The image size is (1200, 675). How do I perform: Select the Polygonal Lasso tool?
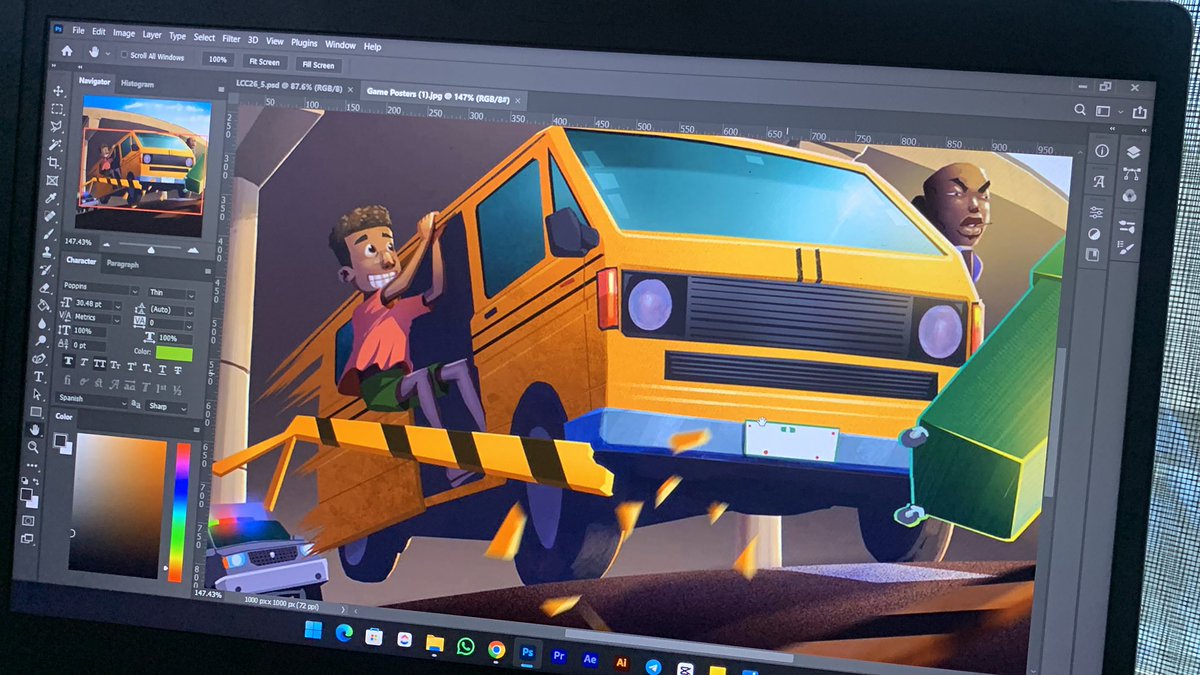[x=56, y=127]
